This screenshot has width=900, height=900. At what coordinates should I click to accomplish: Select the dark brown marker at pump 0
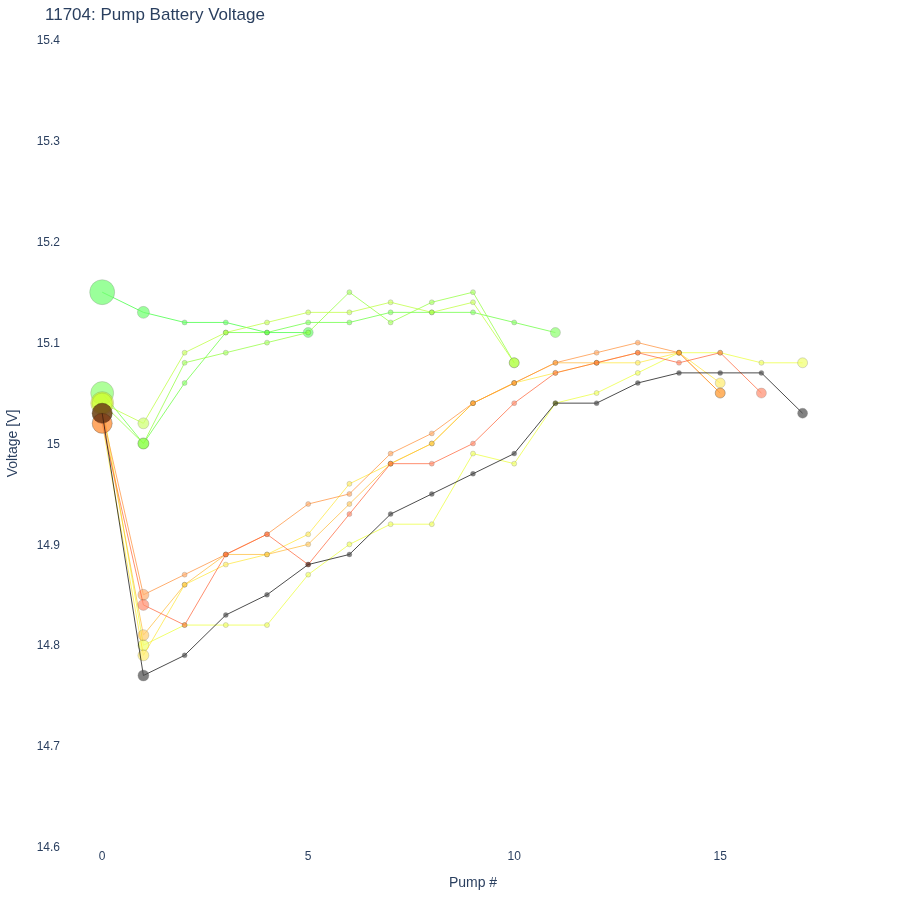[102, 413]
